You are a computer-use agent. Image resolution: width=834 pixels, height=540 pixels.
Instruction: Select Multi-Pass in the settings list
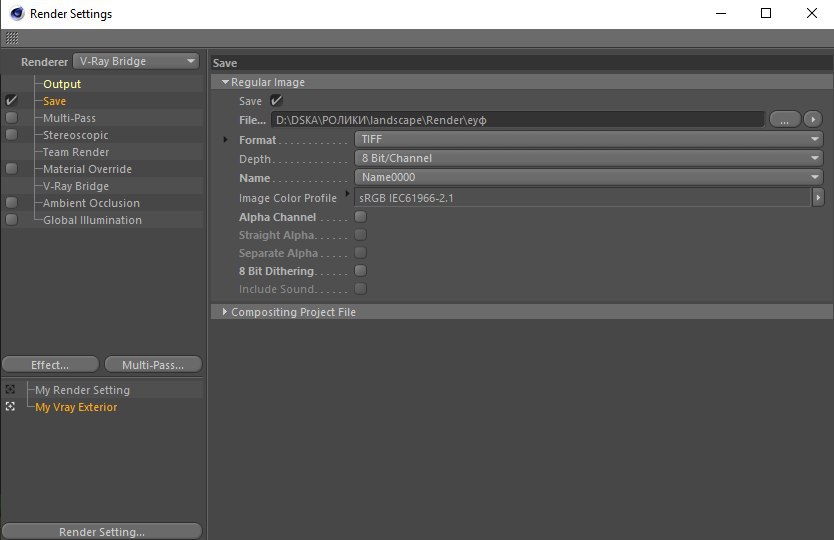(69, 118)
